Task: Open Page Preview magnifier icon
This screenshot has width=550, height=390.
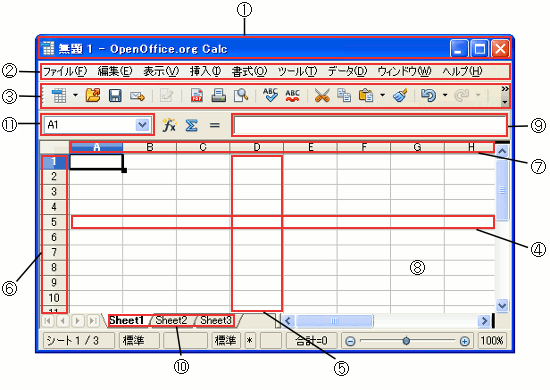Action: (241, 95)
